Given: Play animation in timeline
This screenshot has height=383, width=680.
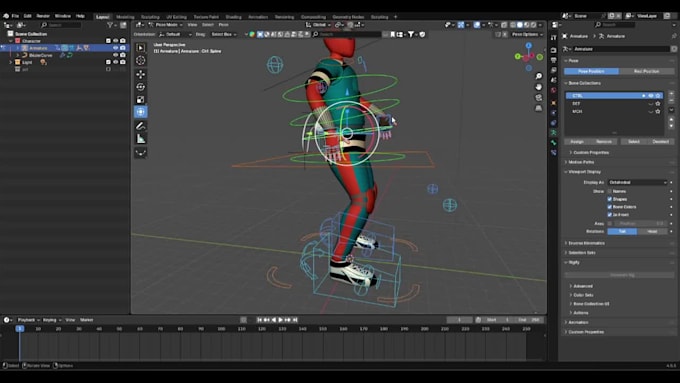Looking at the screenshot, I should click(281, 320).
